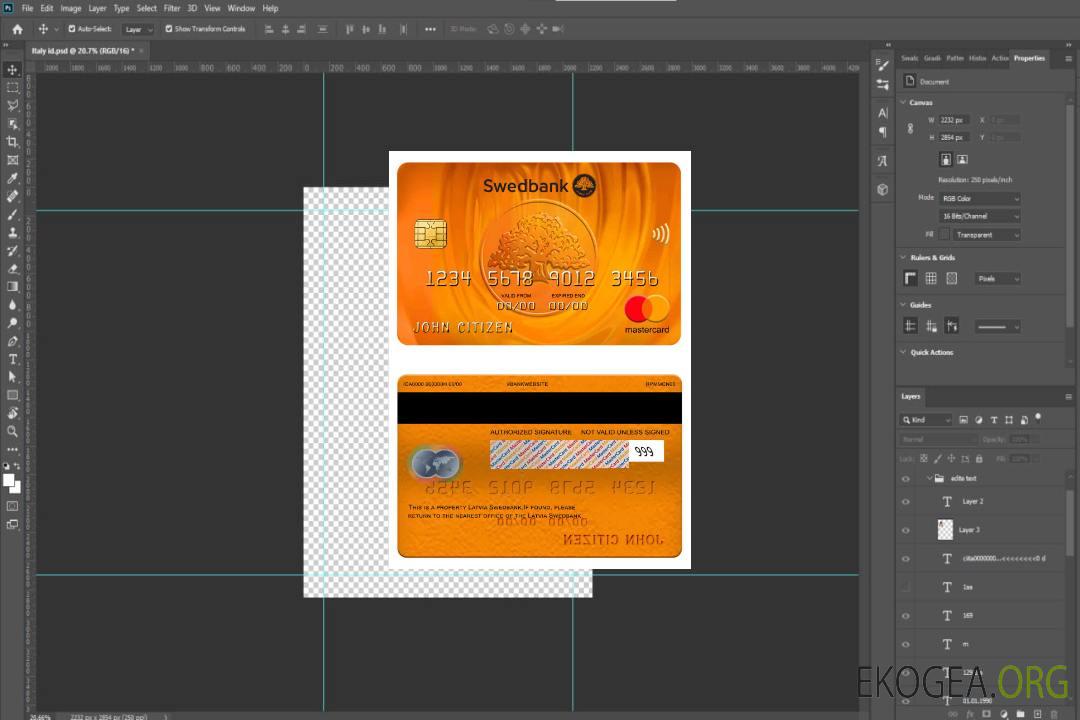Open the Paragraph panel icon
This screenshot has width=1080, height=720.
point(883,132)
